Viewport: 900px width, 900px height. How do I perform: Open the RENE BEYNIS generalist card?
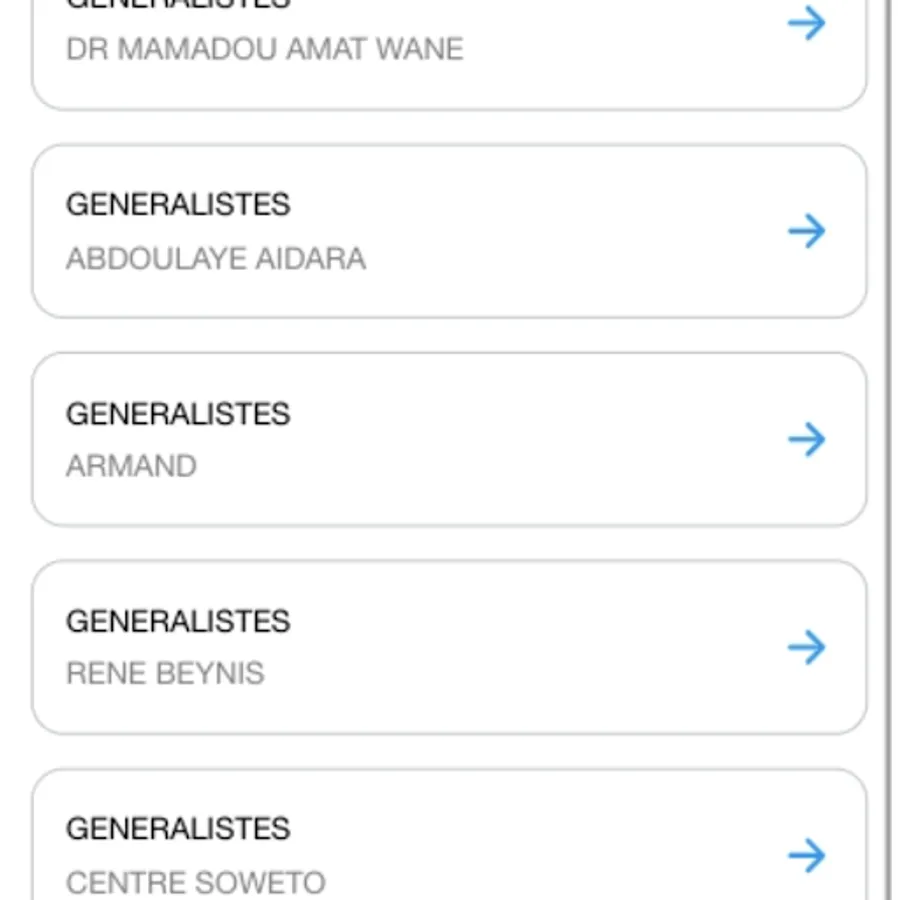(450, 647)
